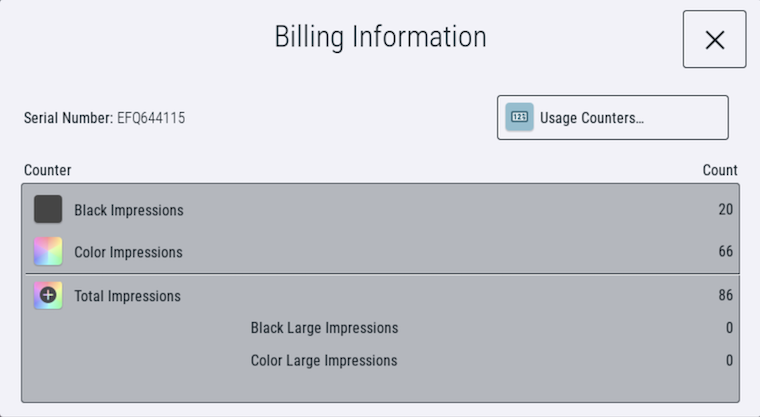Image resolution: width=760 pixels, height=417 pixels.
Task: Select the Black Impressions row label
Action: point(129,210)
